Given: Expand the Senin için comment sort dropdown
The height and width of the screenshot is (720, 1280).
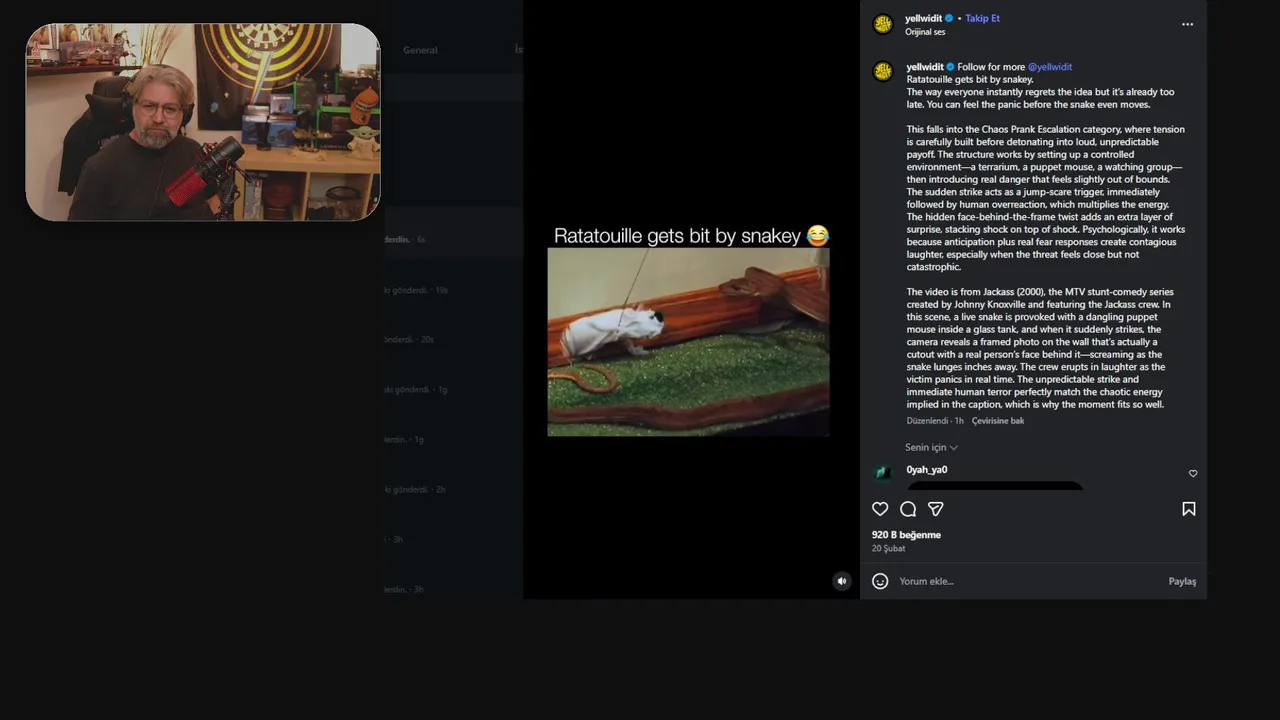Looking at the screenshot, I should pyautogui.click(x=931, y=447).
